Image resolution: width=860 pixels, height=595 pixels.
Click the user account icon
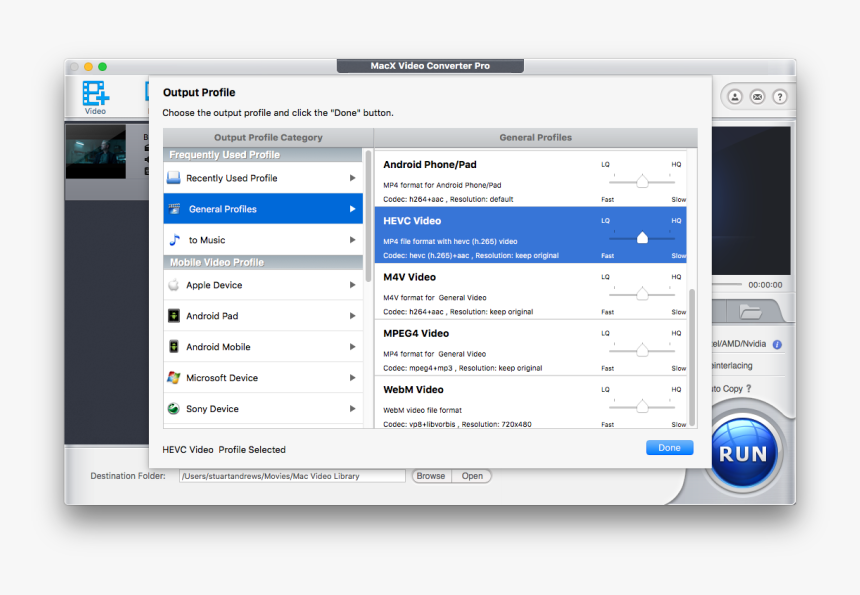click(x=735, y=97)
